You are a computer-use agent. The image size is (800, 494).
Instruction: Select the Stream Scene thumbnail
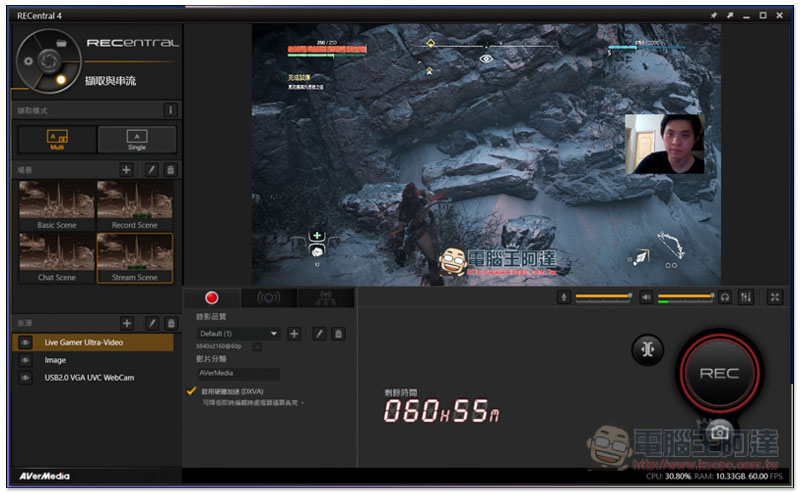(135, 258)
